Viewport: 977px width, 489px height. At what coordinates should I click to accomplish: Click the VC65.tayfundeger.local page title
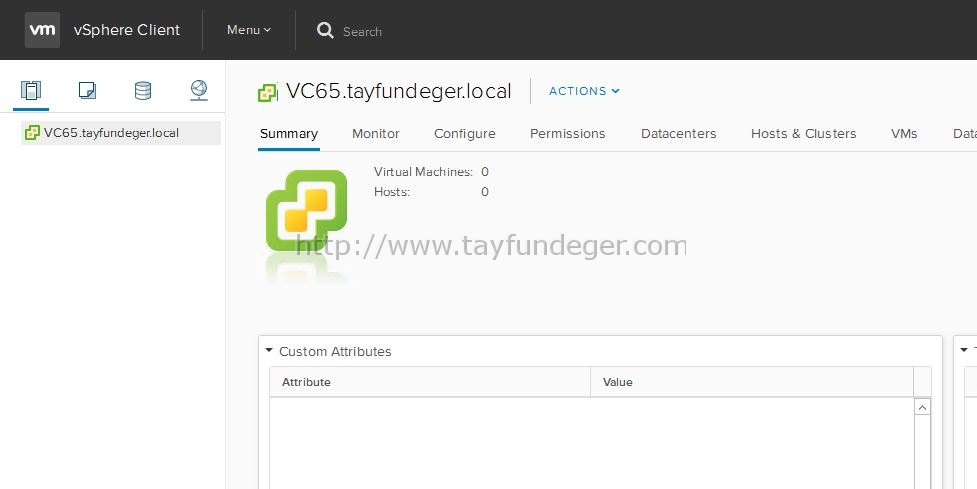tap(399, 92)
